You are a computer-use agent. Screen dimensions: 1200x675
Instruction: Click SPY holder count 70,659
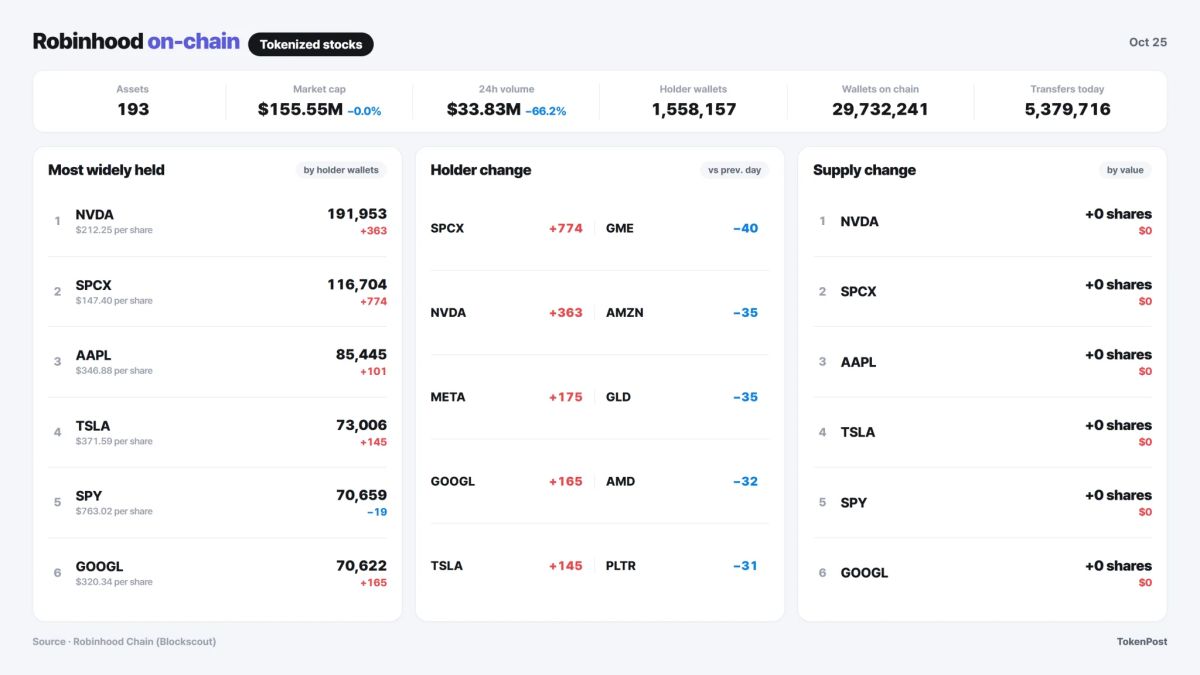pos(361,495)
